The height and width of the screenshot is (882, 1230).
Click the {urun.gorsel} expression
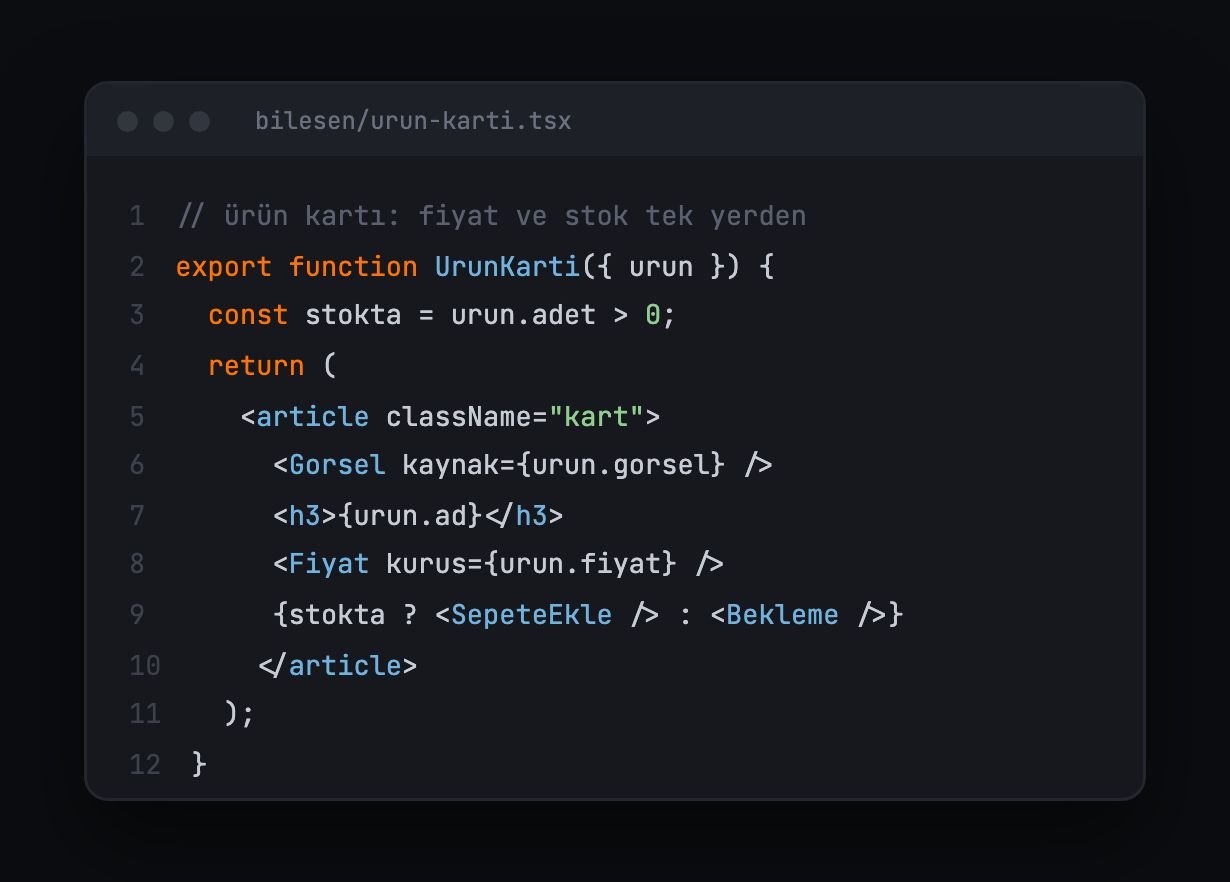620,465
